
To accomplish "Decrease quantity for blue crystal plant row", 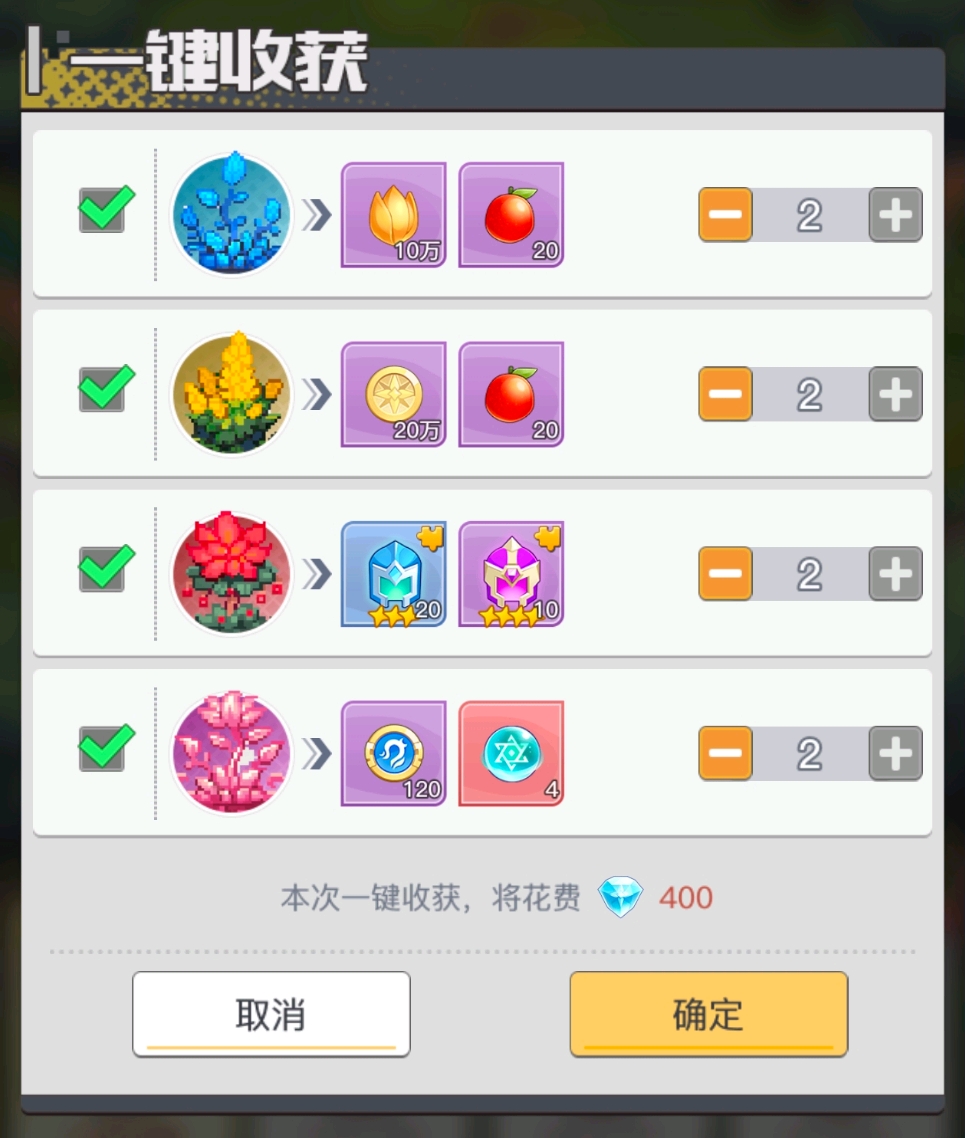I will point(726,215).
